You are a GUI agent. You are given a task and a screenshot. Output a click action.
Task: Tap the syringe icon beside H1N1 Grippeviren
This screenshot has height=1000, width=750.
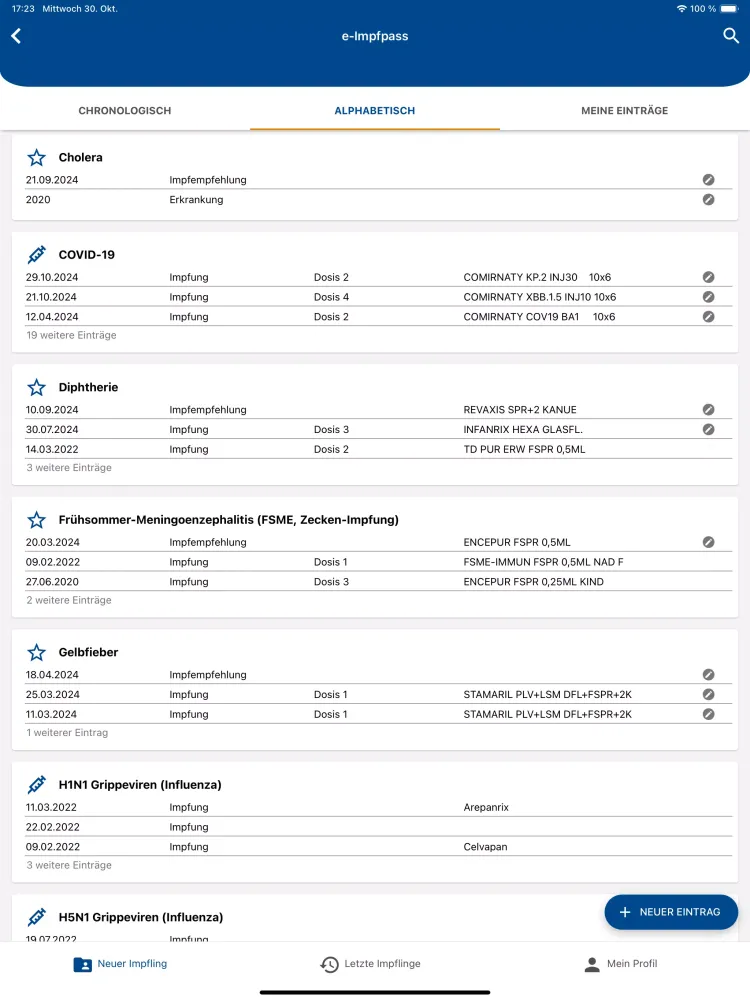coord(37,784)
